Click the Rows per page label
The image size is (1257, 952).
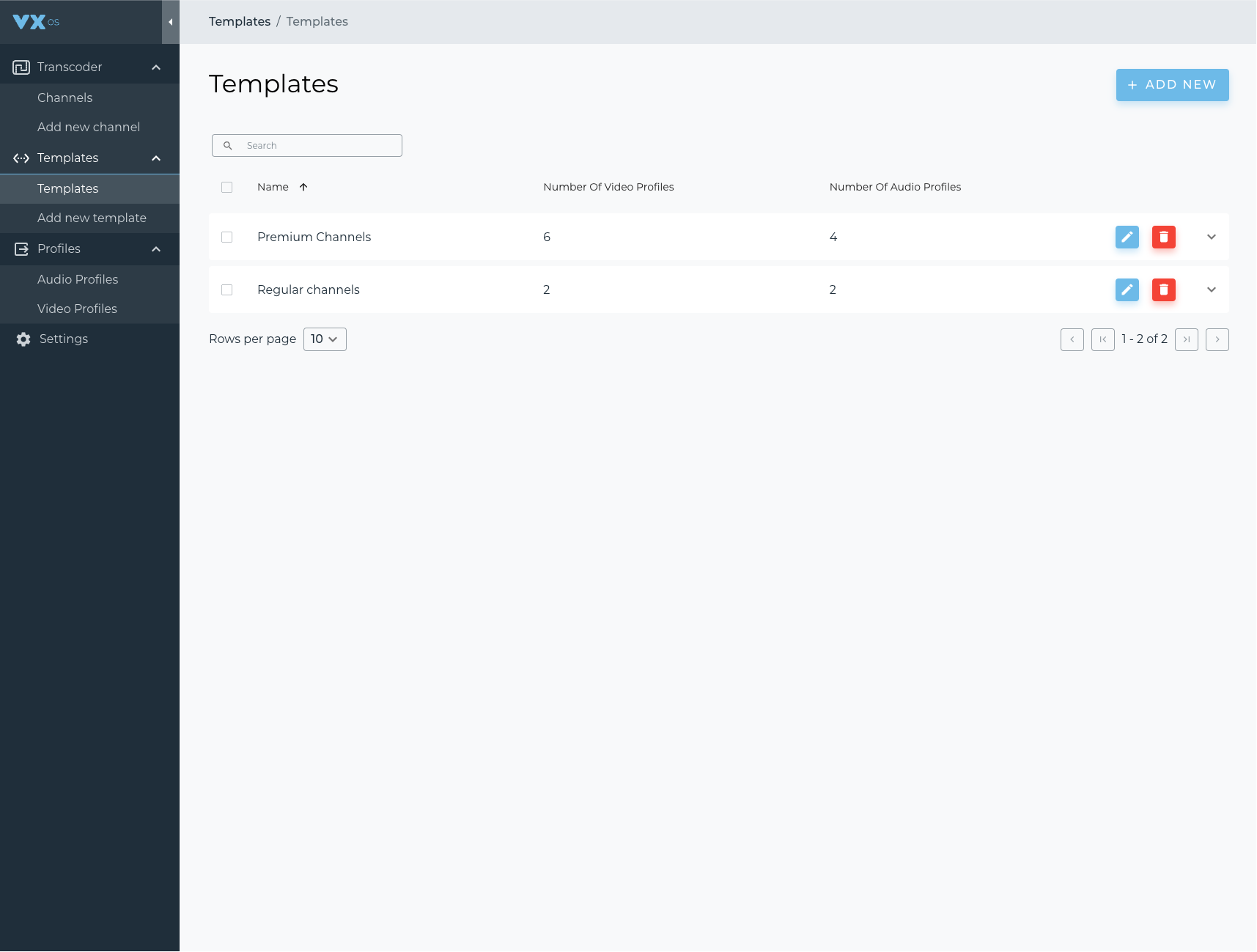253,339
